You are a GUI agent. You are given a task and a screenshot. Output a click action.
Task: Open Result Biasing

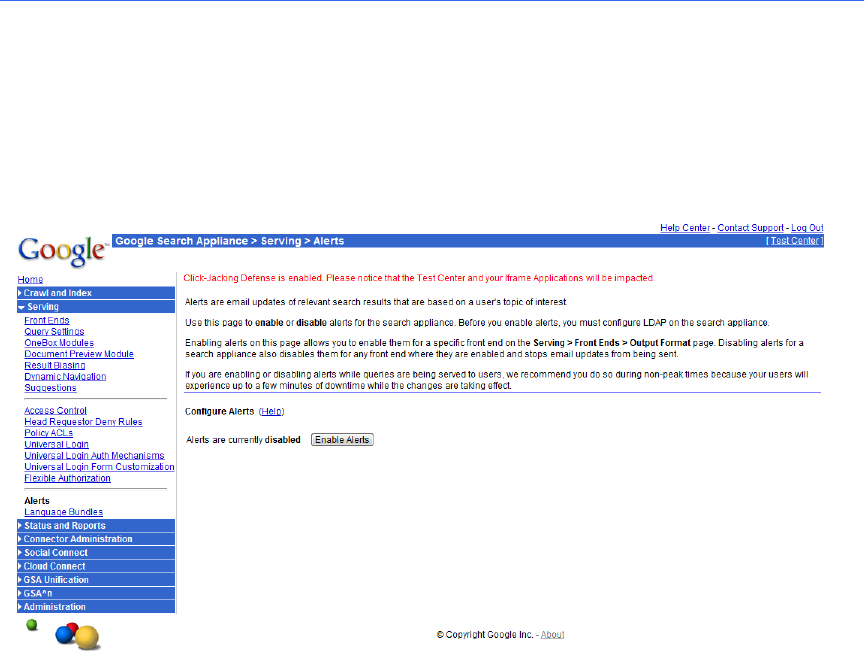[x=55, y=366]
